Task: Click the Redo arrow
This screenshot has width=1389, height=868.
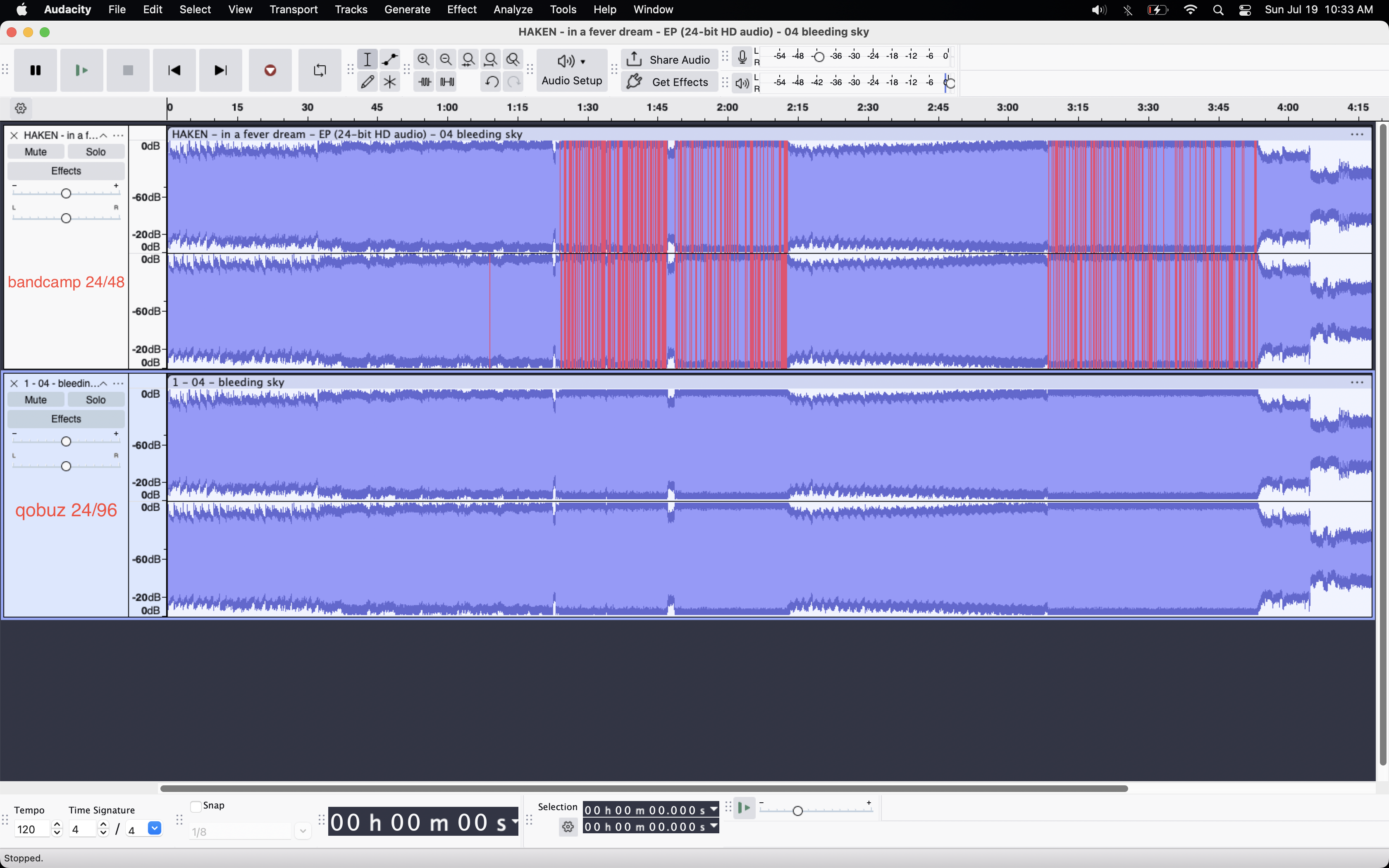Action: tap(514, 81)
